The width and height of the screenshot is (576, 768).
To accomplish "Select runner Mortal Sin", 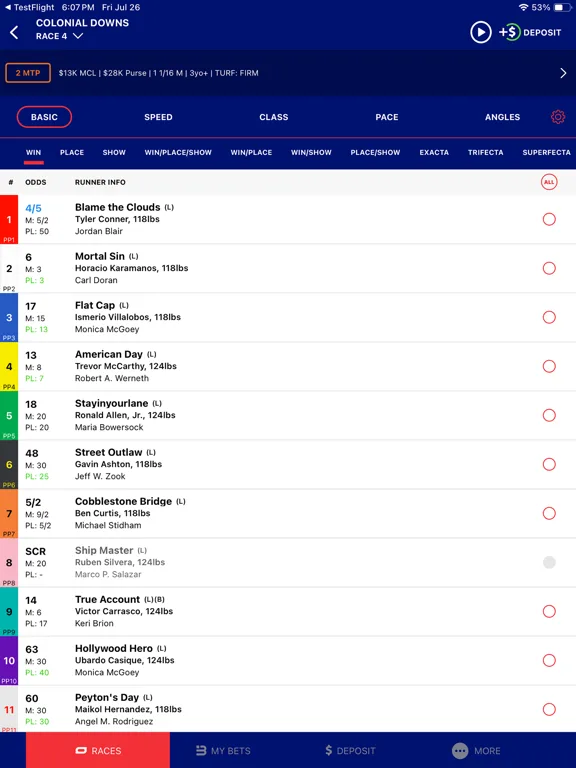I will pos(549,268).
